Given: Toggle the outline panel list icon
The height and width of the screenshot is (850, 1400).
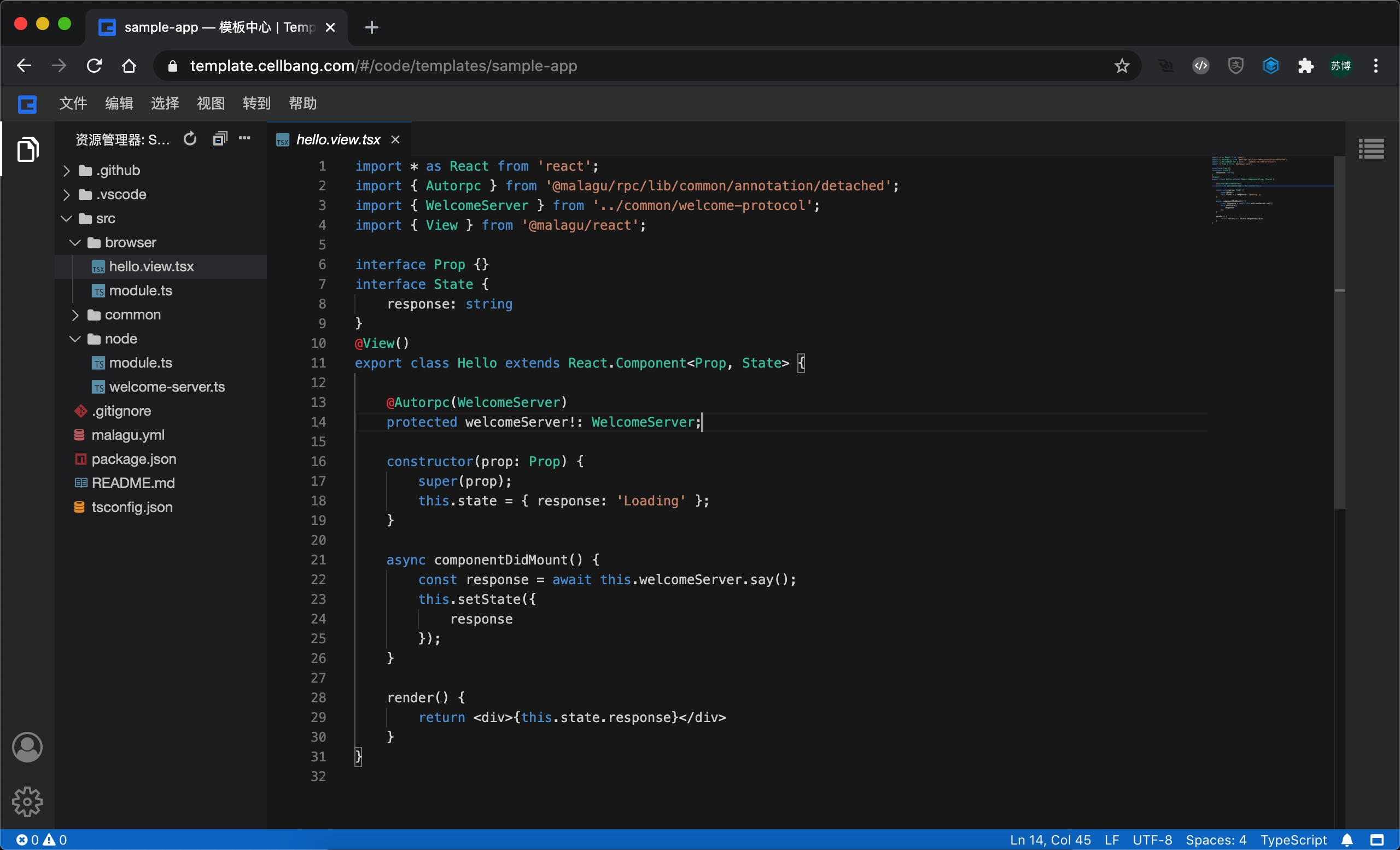Looking at the screenshot, I should pyautogui.click(x=1370, y=149).
